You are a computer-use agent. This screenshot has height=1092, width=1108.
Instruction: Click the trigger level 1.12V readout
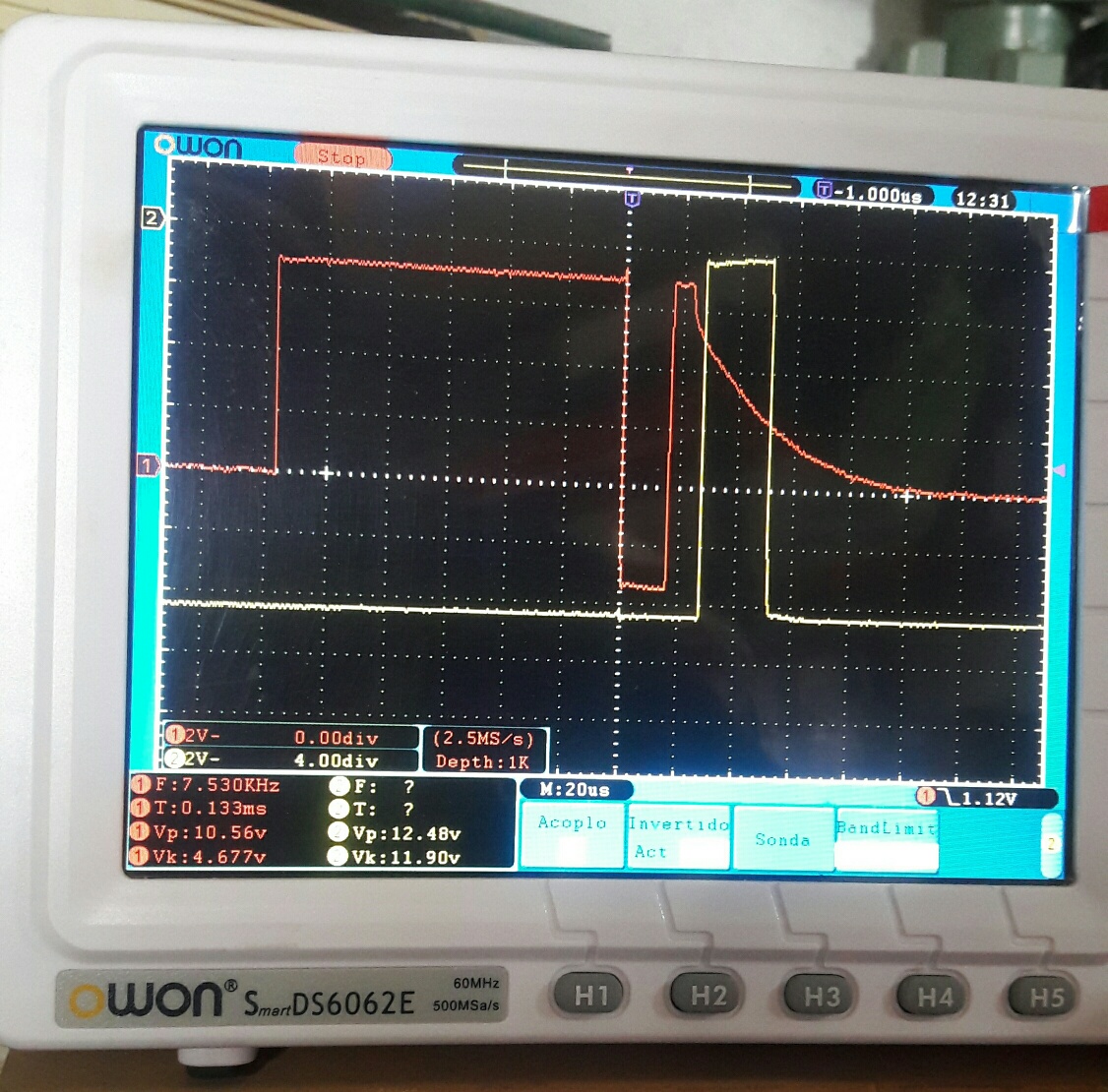(x=987, y=798)
